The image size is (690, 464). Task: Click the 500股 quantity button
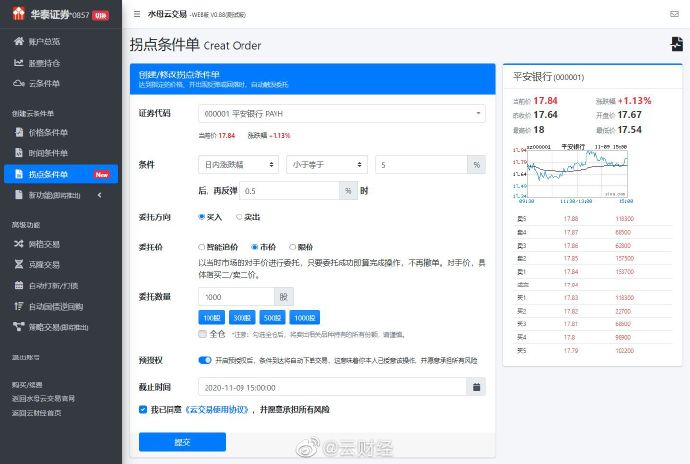[x=276, y=317]
